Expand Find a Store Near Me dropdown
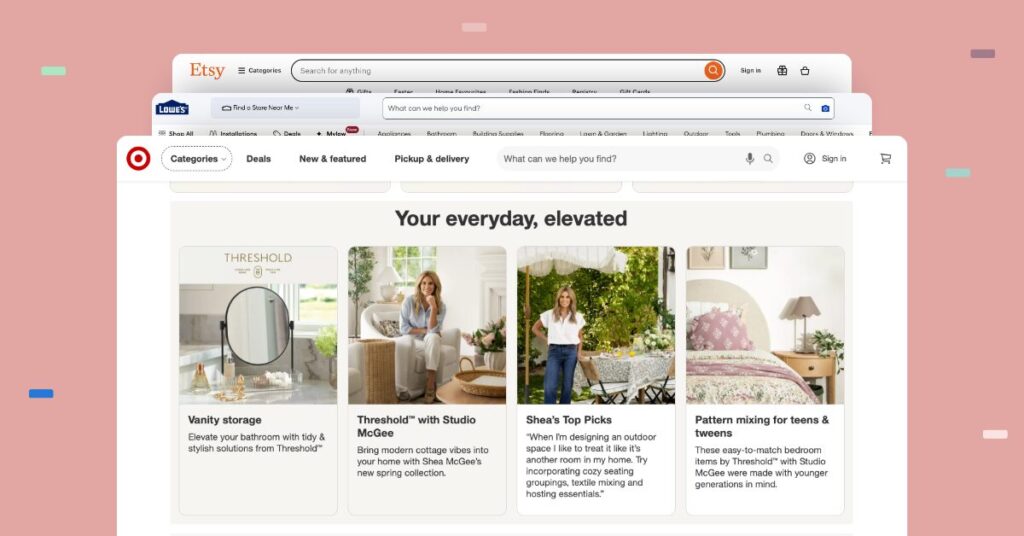This screenshot has width=1024, height=536. click(x=261, y=108)
